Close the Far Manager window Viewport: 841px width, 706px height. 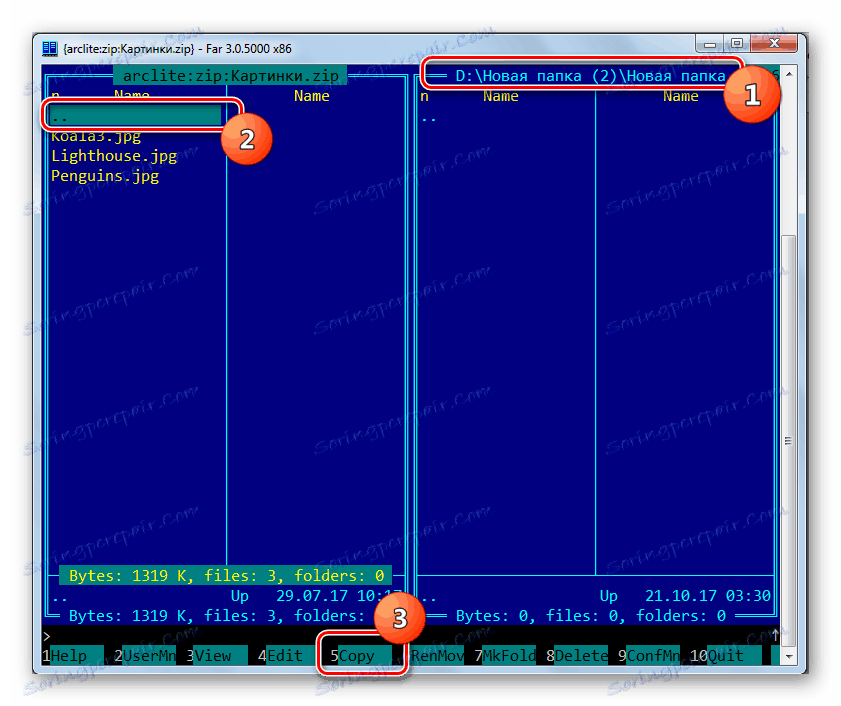774,43
